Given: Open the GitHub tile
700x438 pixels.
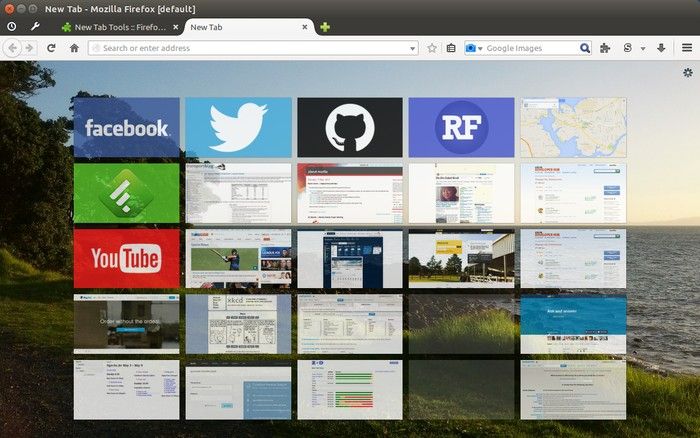Looking at the screenshot, I should coord(350,127).
